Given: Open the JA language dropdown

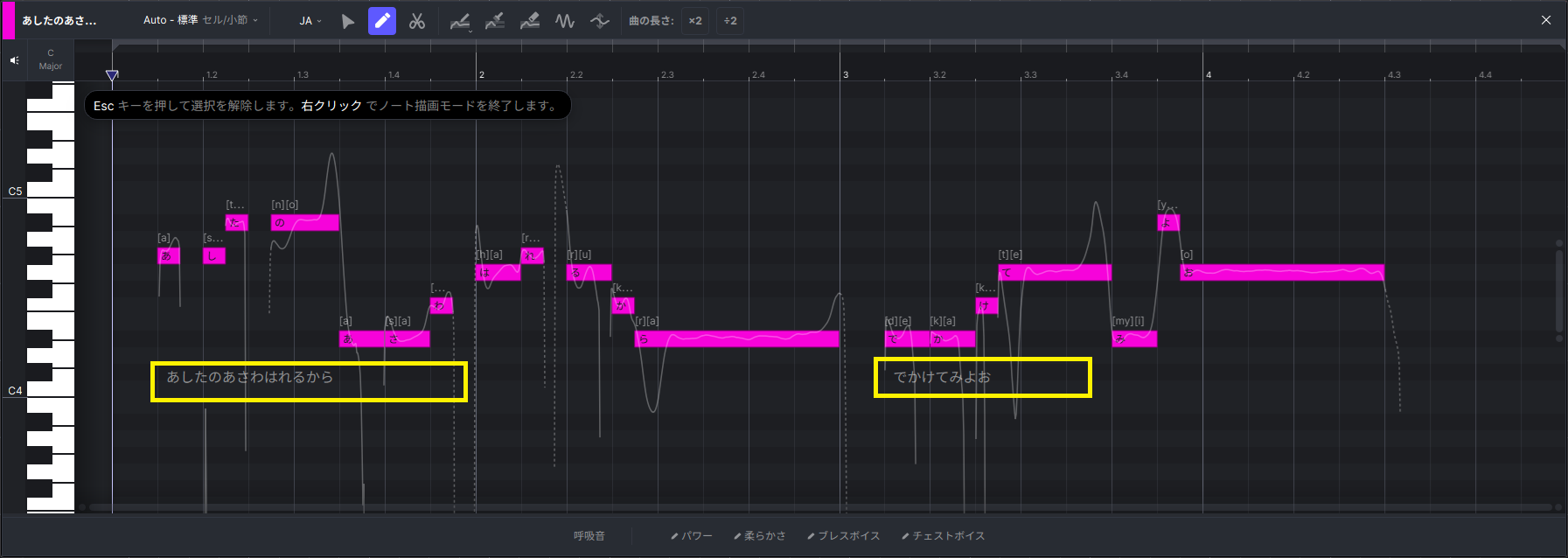Looking at the screenshot, I should (x=310, y=21).
